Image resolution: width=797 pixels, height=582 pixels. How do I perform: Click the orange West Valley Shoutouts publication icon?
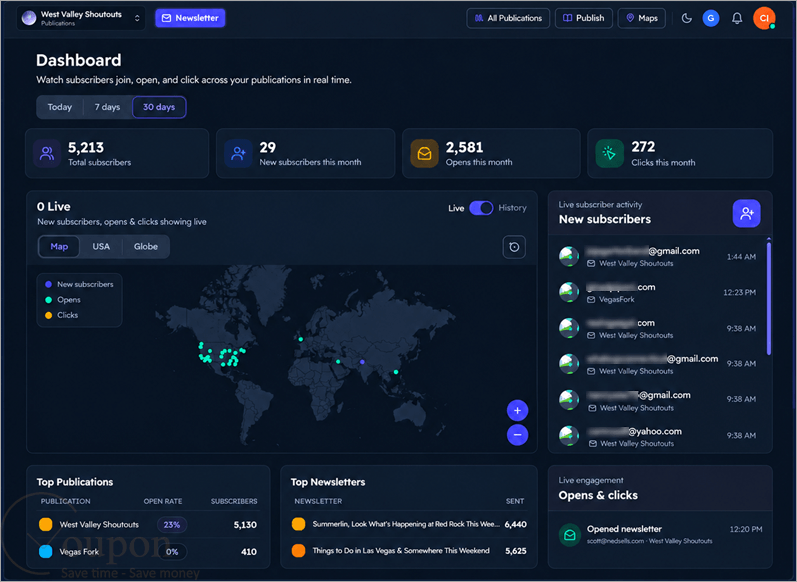coord(46,525)
